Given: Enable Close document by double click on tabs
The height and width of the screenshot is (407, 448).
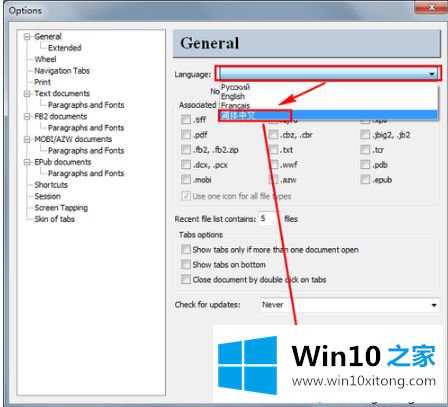Looking at the screenshot, I should (x=186, y=279).
